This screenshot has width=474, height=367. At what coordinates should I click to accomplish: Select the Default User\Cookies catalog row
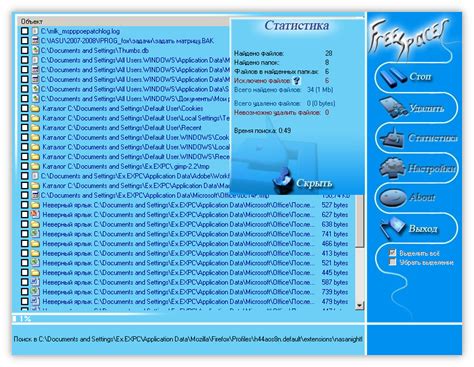123,108
